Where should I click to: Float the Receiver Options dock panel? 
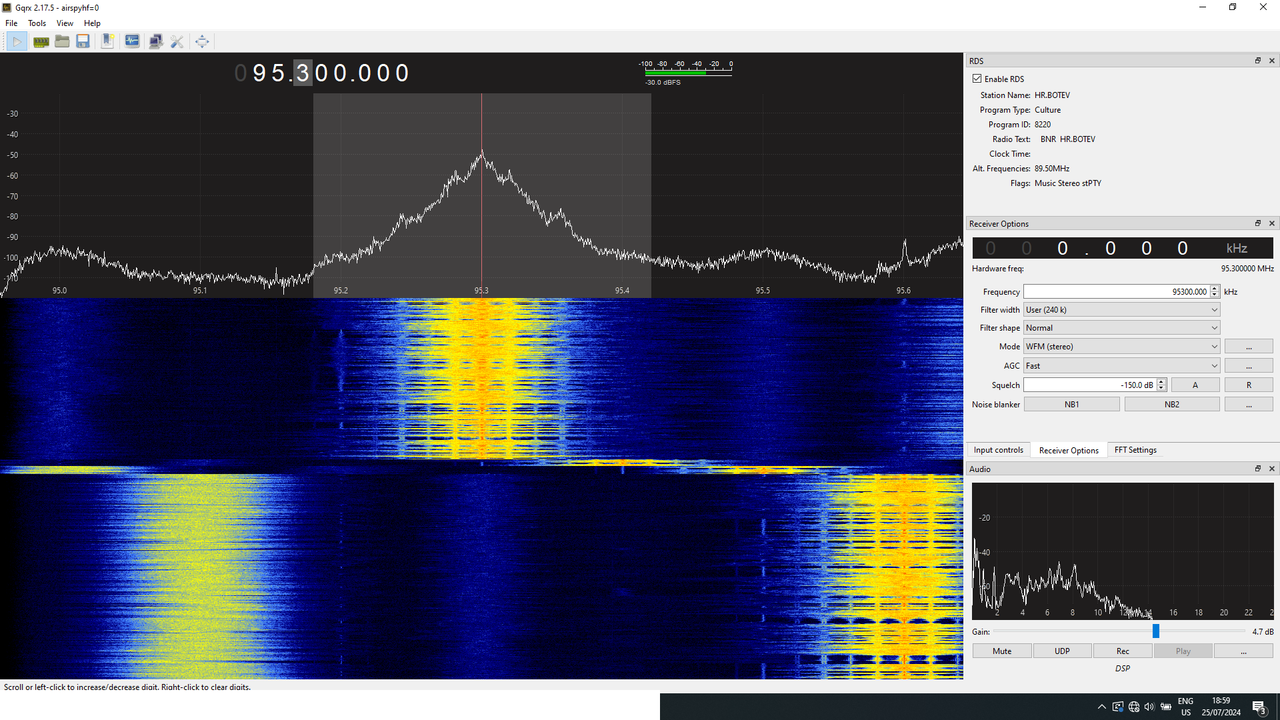coord(1258,223)
